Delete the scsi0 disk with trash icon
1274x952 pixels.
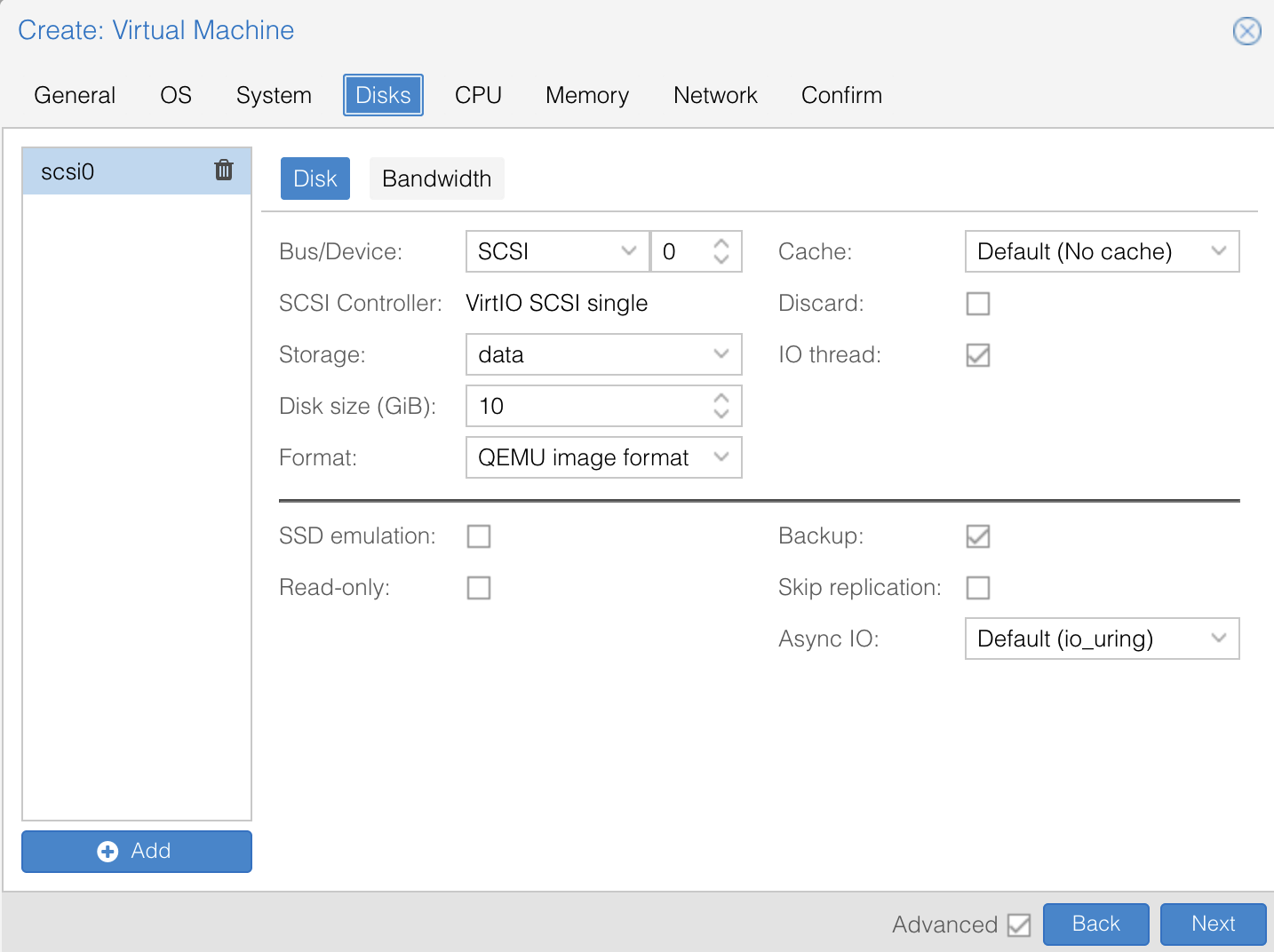224,171
